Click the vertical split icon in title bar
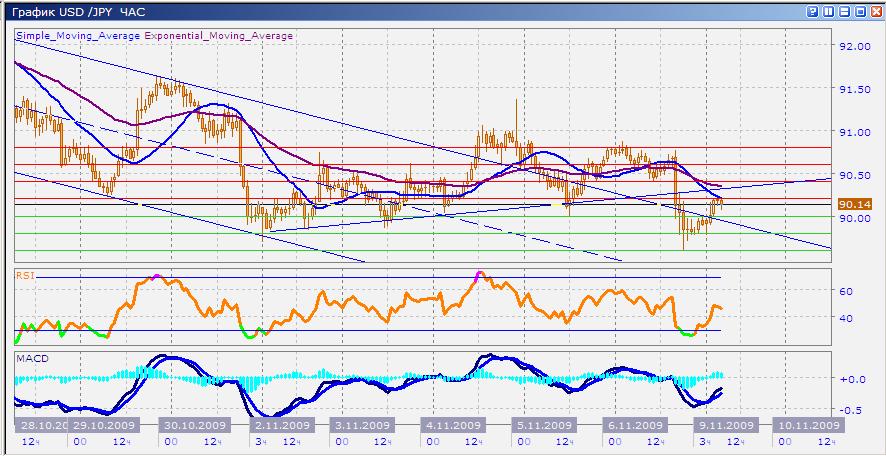The image size is (886, 456). click(829, 11)
